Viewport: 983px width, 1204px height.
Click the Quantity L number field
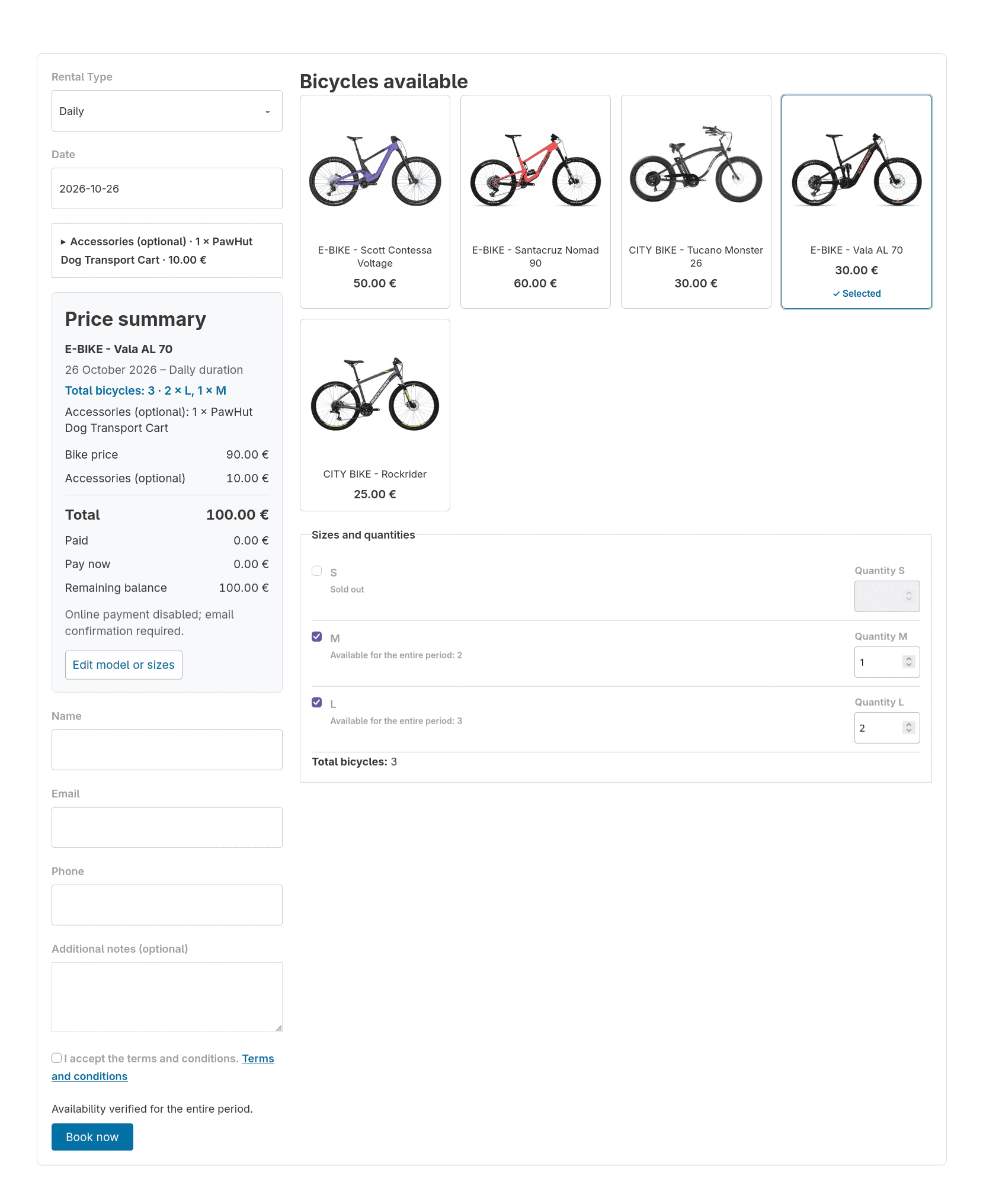886,728
